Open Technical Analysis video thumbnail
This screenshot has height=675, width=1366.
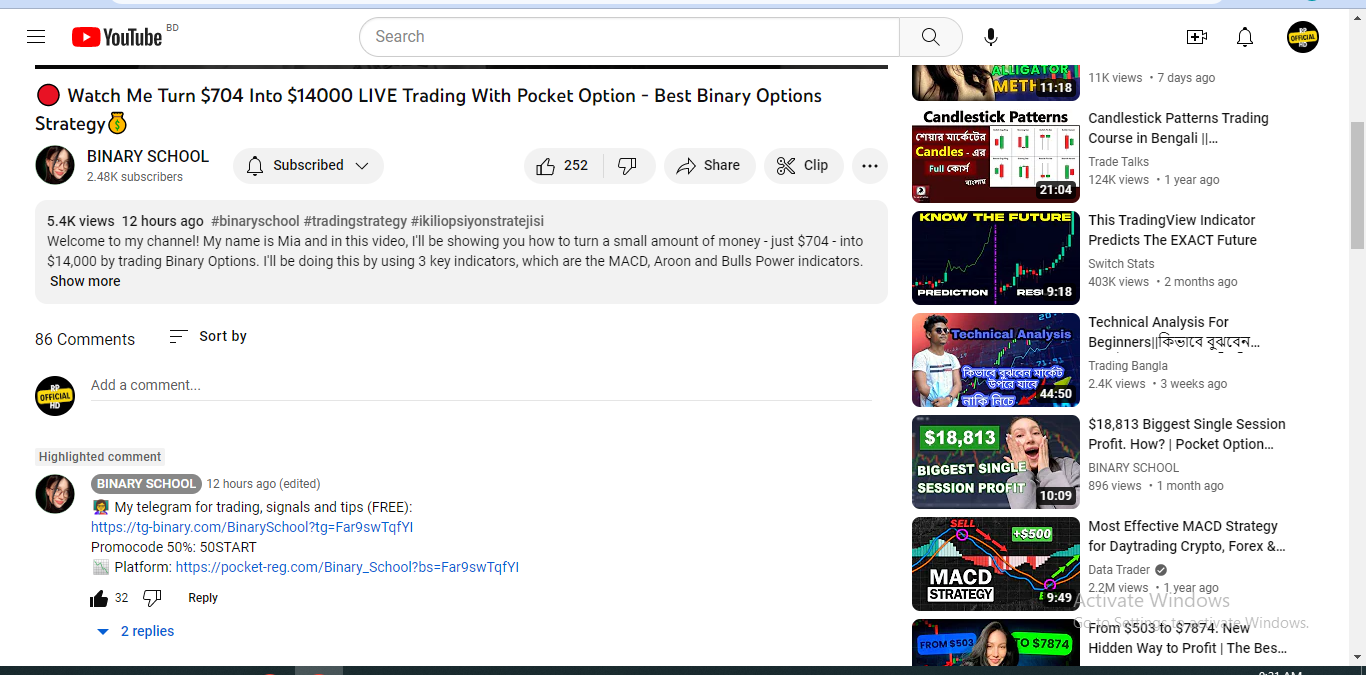tap(996, 360)
